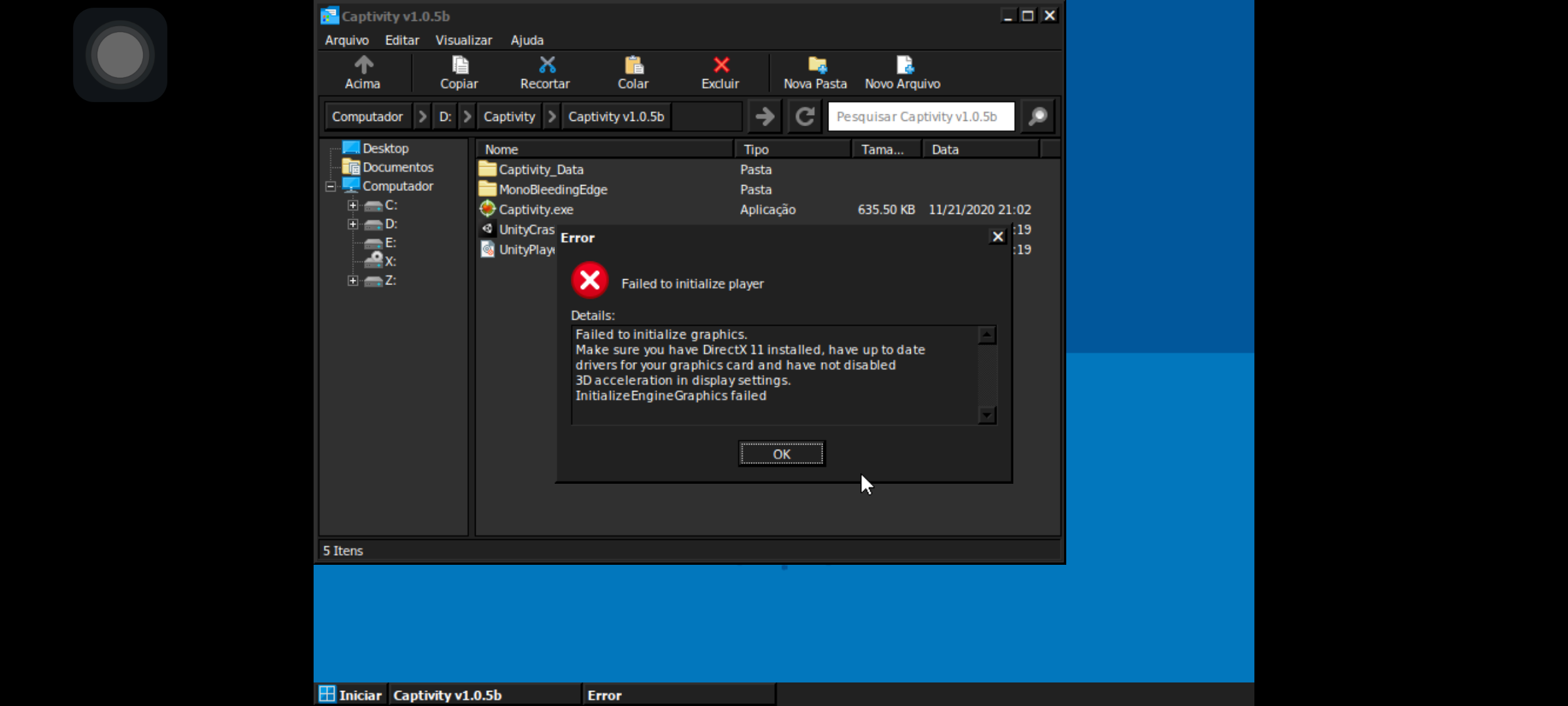The height and width of the screenshot is (706, 1568).
Task: Click '5 Itens' in the status bar
Action: tap(343, 550)
